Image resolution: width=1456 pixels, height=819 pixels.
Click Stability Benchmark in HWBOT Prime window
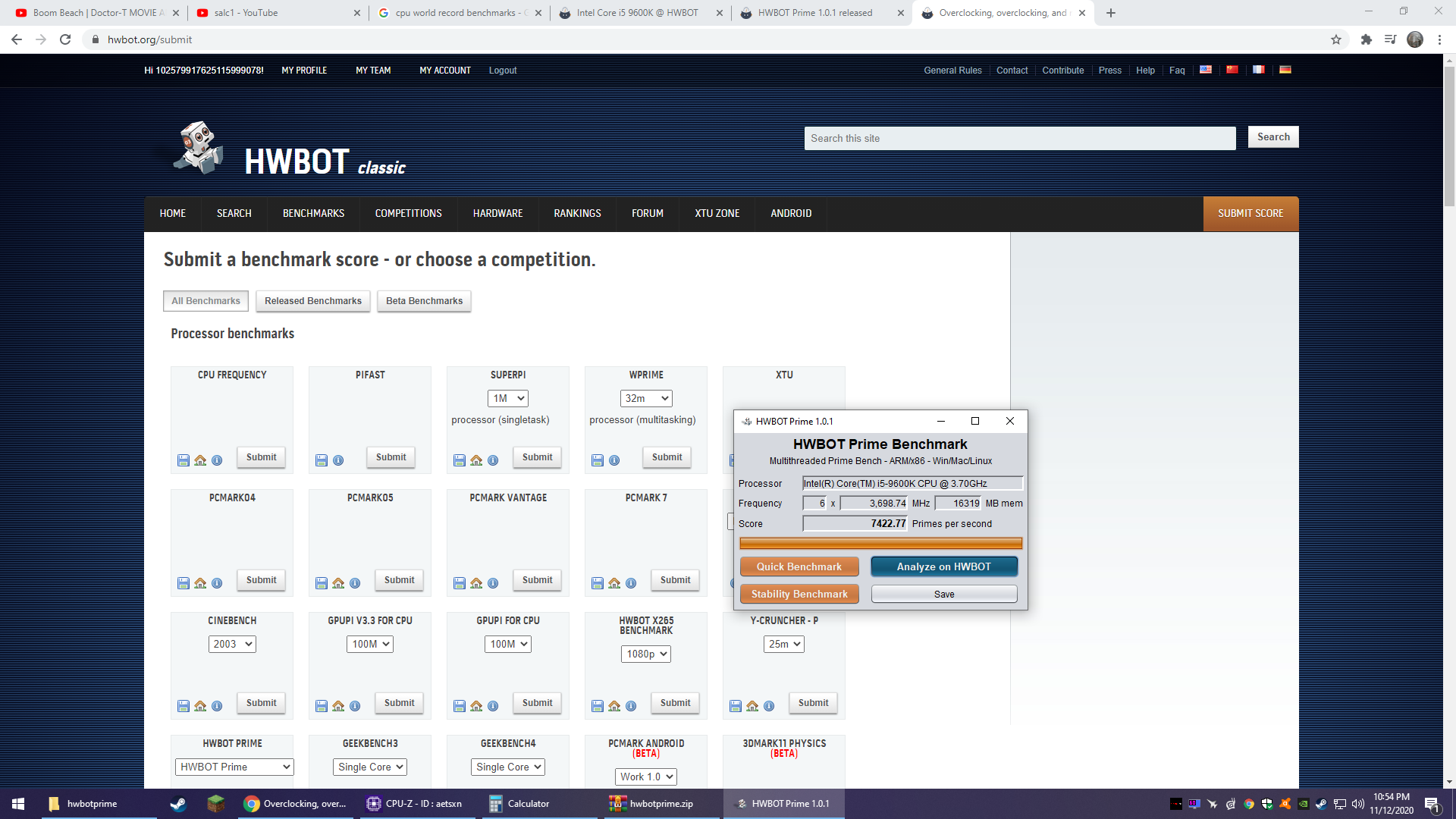(799, 594)
